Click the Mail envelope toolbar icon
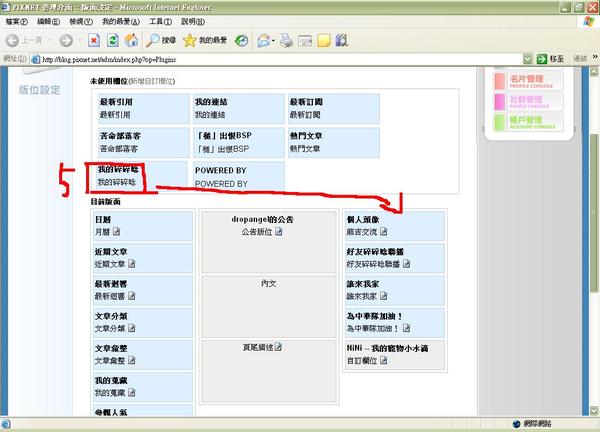This screenshot has height=432, width=600. click(x=263, y=40)
